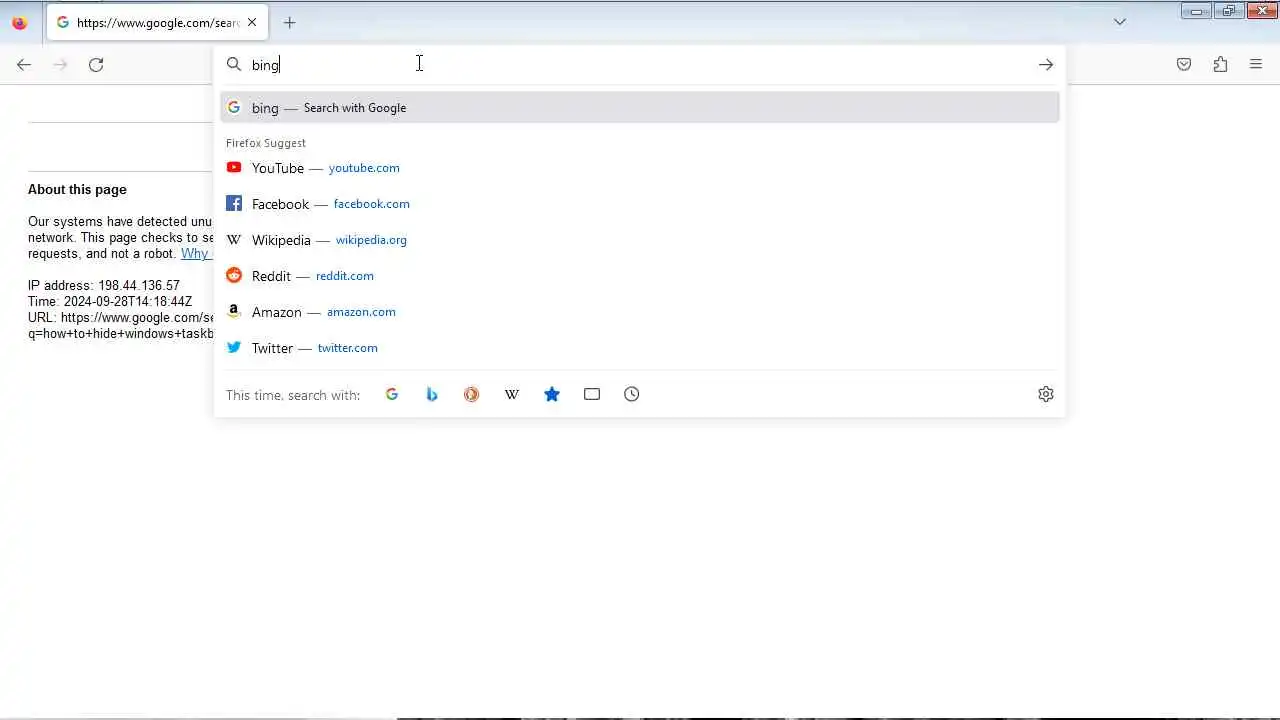This screenshot has width=1280, height=720.
Task: Minimize the Firefox window
Action: (x=1196, y=11)
